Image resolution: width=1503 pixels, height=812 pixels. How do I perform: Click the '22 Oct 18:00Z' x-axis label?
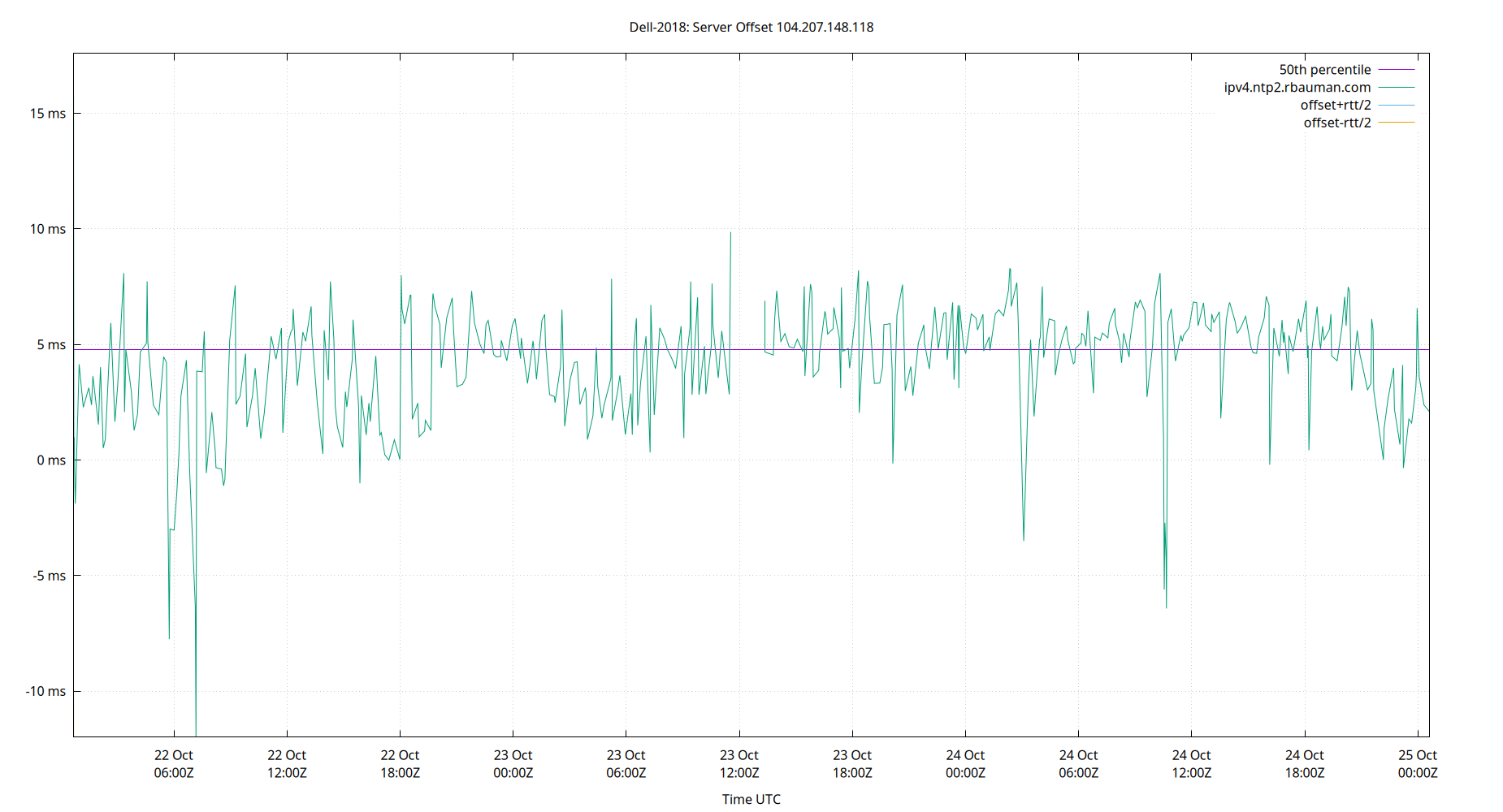(400, 764)
